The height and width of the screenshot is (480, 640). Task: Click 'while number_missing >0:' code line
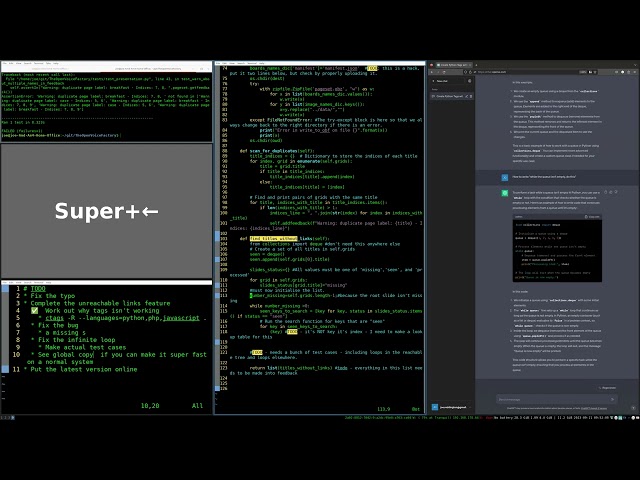280,306
